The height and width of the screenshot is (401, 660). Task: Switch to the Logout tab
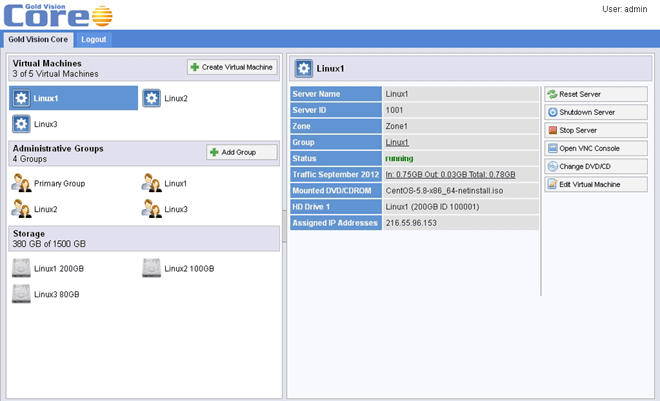point(94,38)
